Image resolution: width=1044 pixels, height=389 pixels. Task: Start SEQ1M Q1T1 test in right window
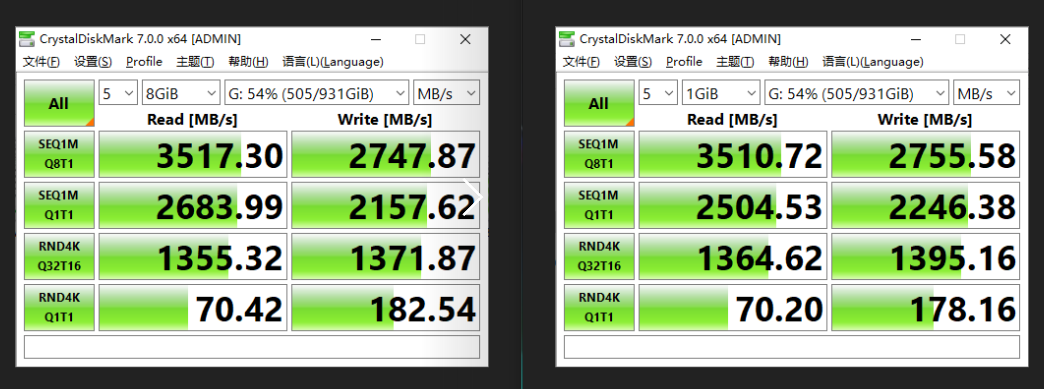click(599, 205)
